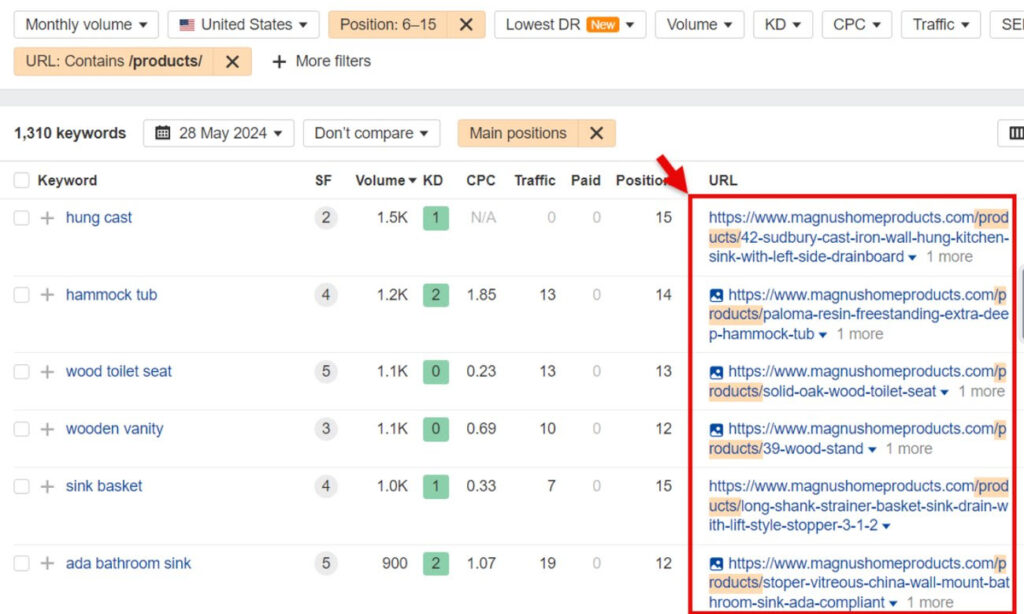Expand the long-shank-strainer-basket URL dropdown arrow

click(886, 526)
